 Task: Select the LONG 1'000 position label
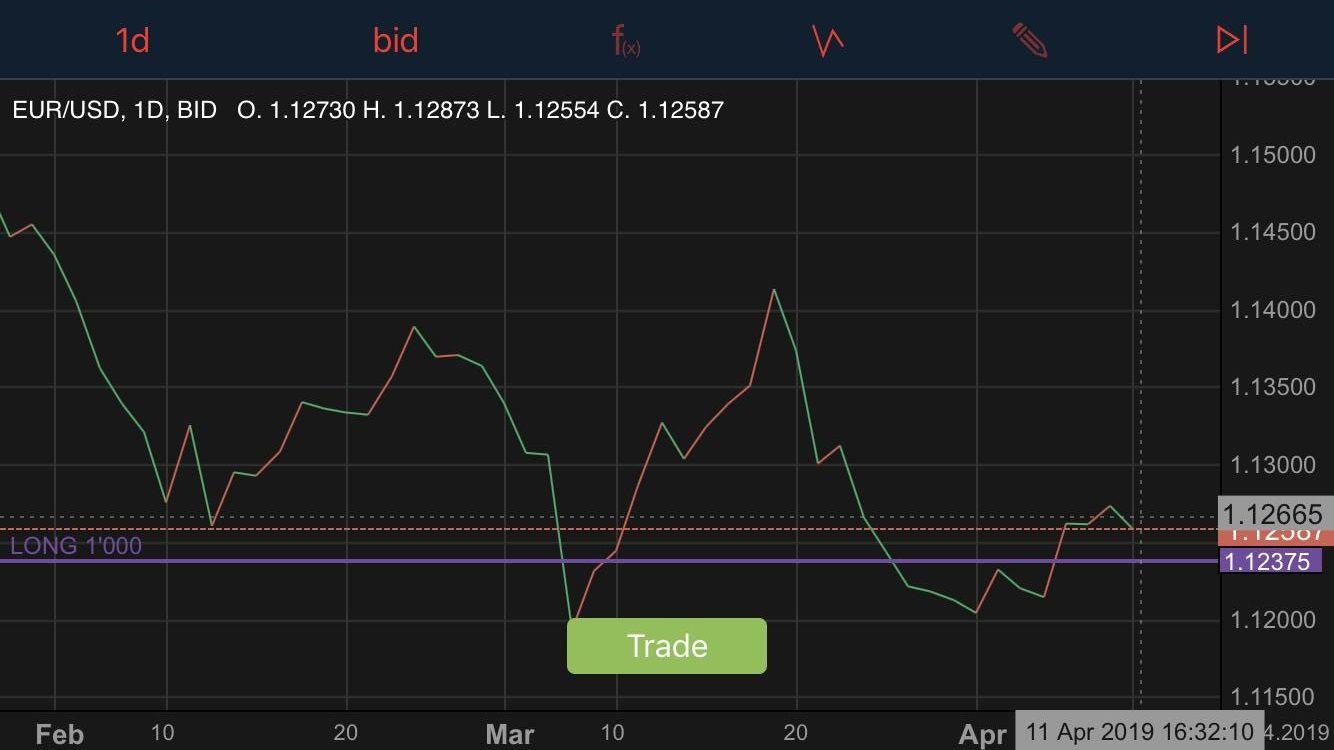76,546
